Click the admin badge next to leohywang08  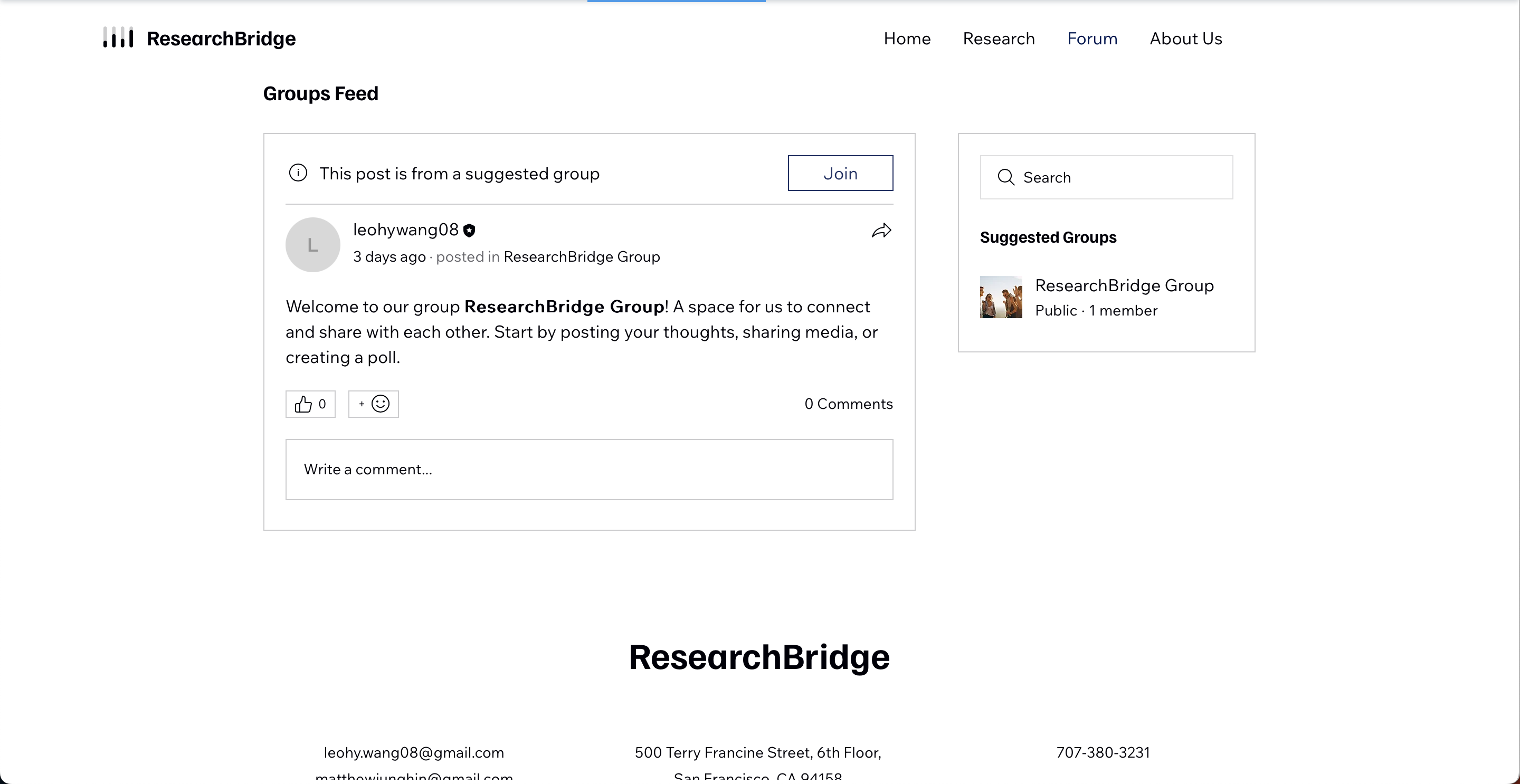click(469, 231)
